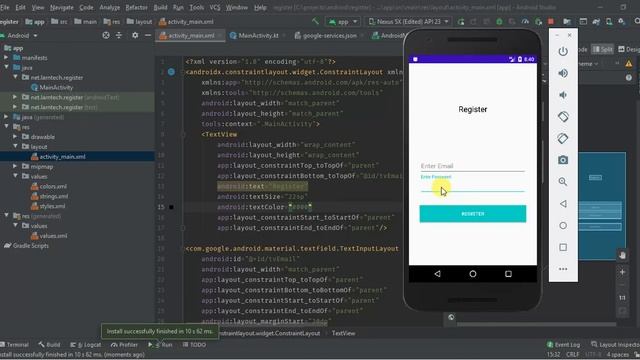Select the activity_main.xml editor tab

(191, 36)
